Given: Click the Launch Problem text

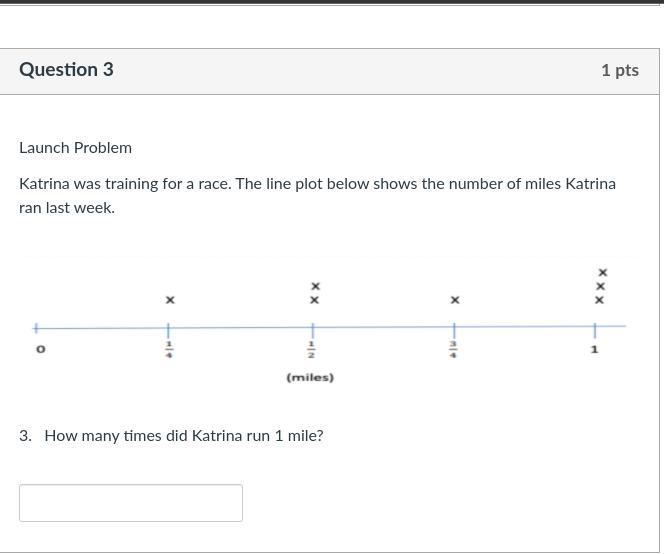Looking at the screenshot, I should (75, 148).
